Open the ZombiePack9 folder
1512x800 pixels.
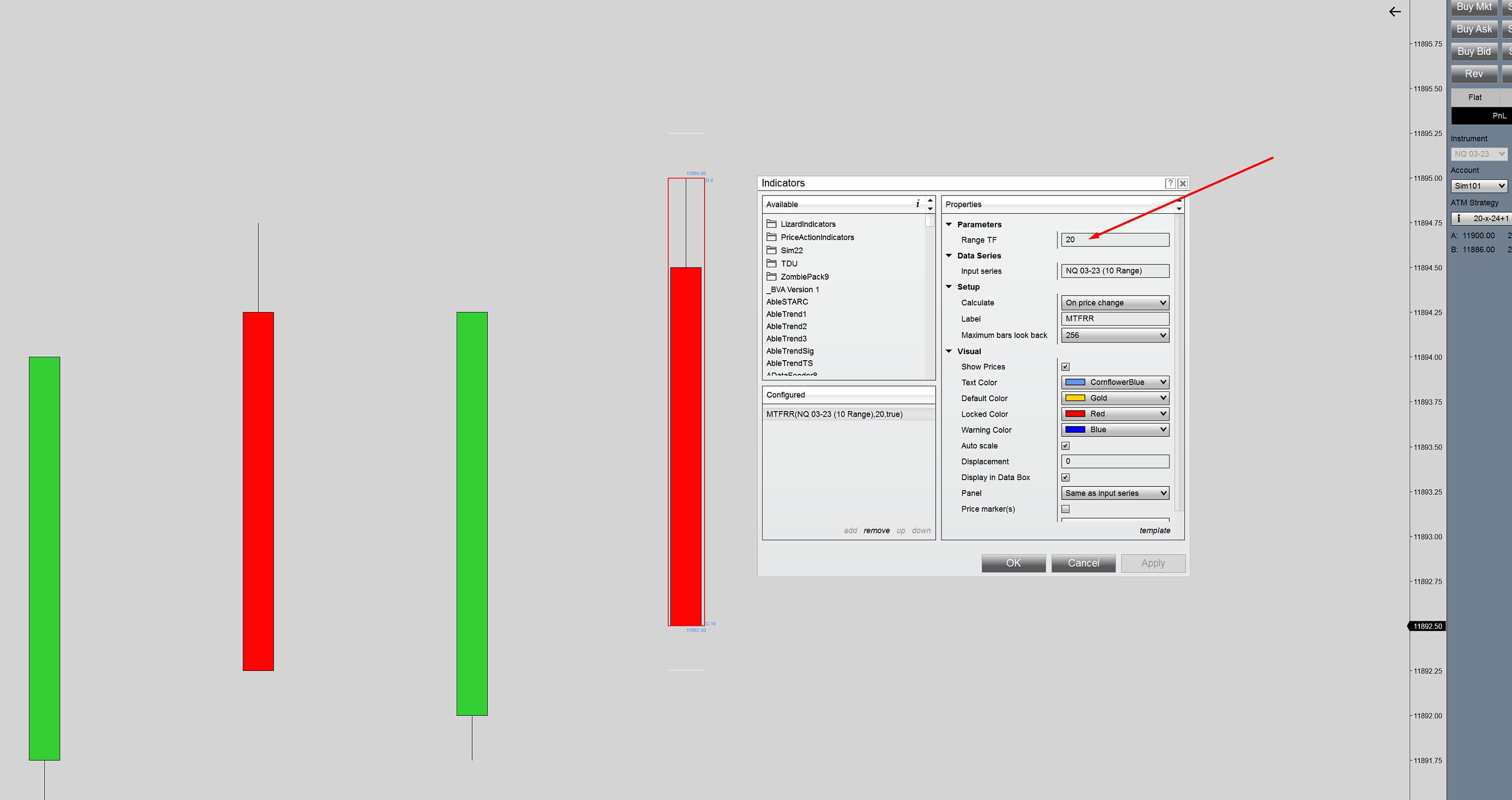click(x=805, y=276)
